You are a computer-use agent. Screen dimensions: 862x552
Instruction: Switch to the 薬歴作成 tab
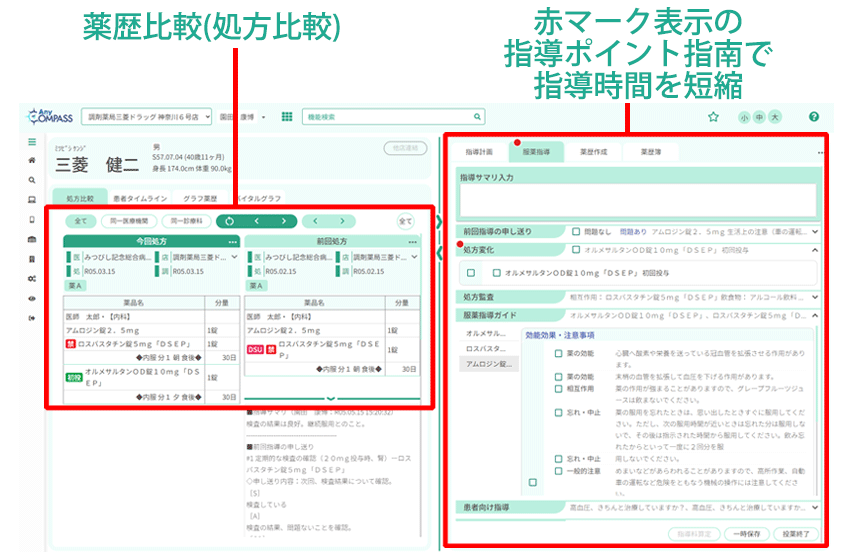[x=594, y=153]
